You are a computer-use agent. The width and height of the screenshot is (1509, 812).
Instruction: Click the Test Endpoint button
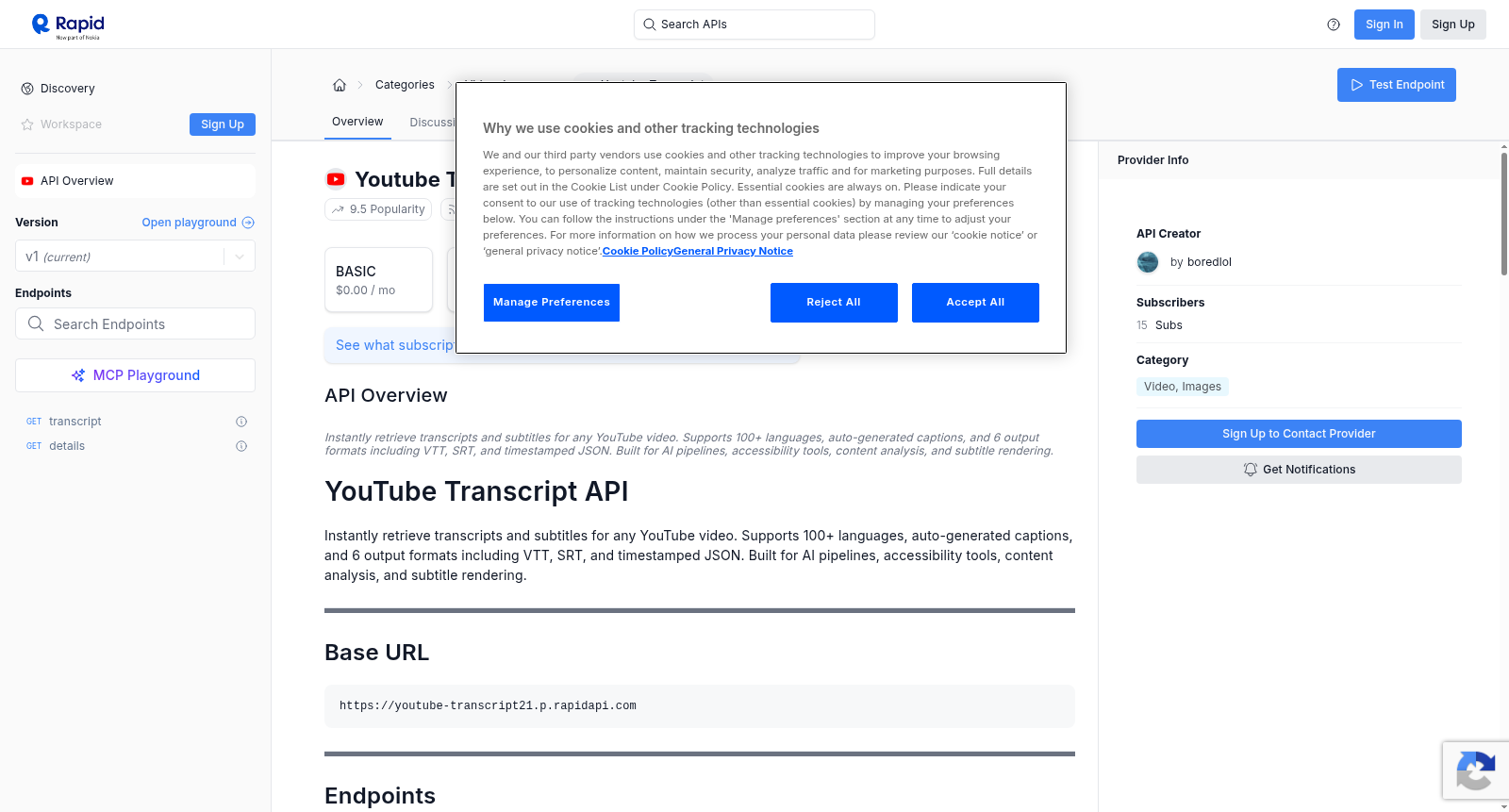[x=1397, y=85]
